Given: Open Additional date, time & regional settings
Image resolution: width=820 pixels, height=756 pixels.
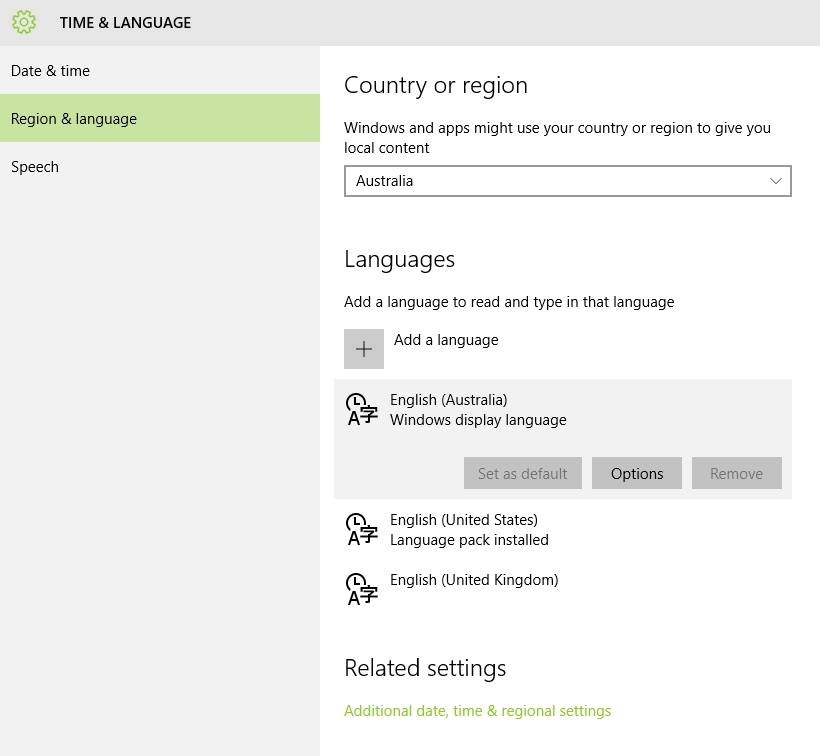Looking at the screenshot, I should pos(477,711).
